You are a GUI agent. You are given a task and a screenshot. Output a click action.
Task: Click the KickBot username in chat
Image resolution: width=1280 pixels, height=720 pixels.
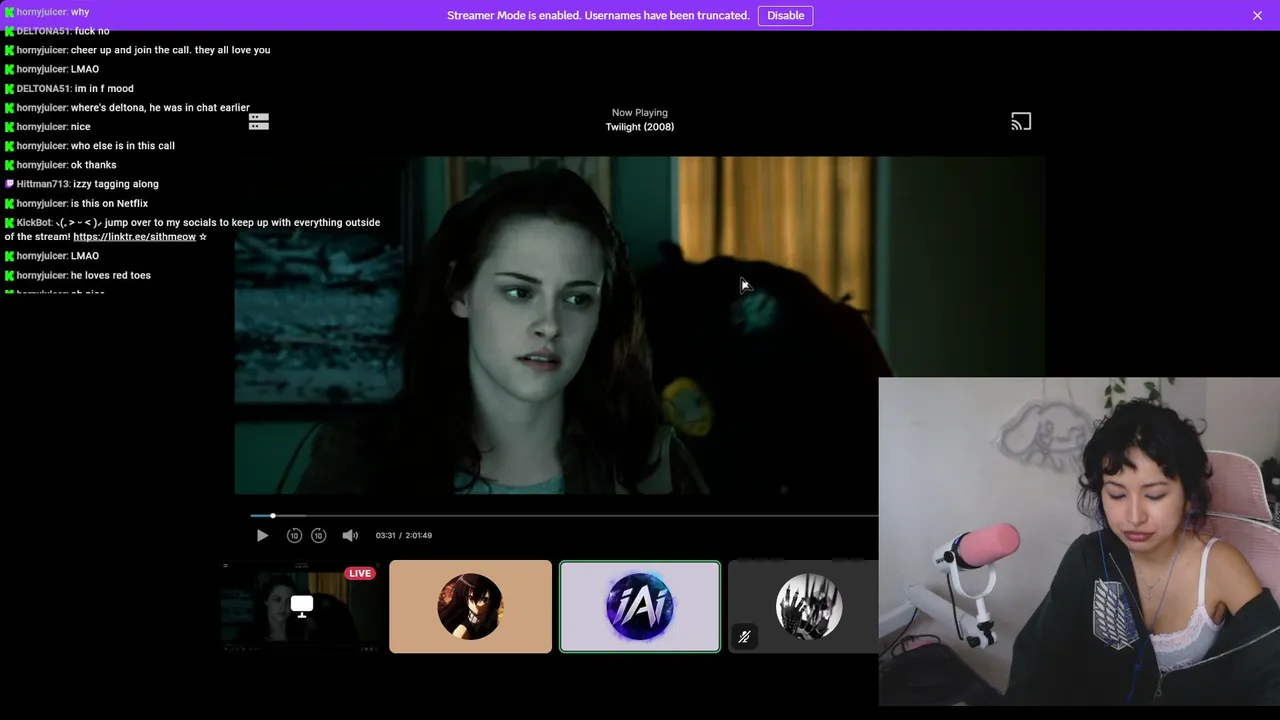tap(33, 223)
